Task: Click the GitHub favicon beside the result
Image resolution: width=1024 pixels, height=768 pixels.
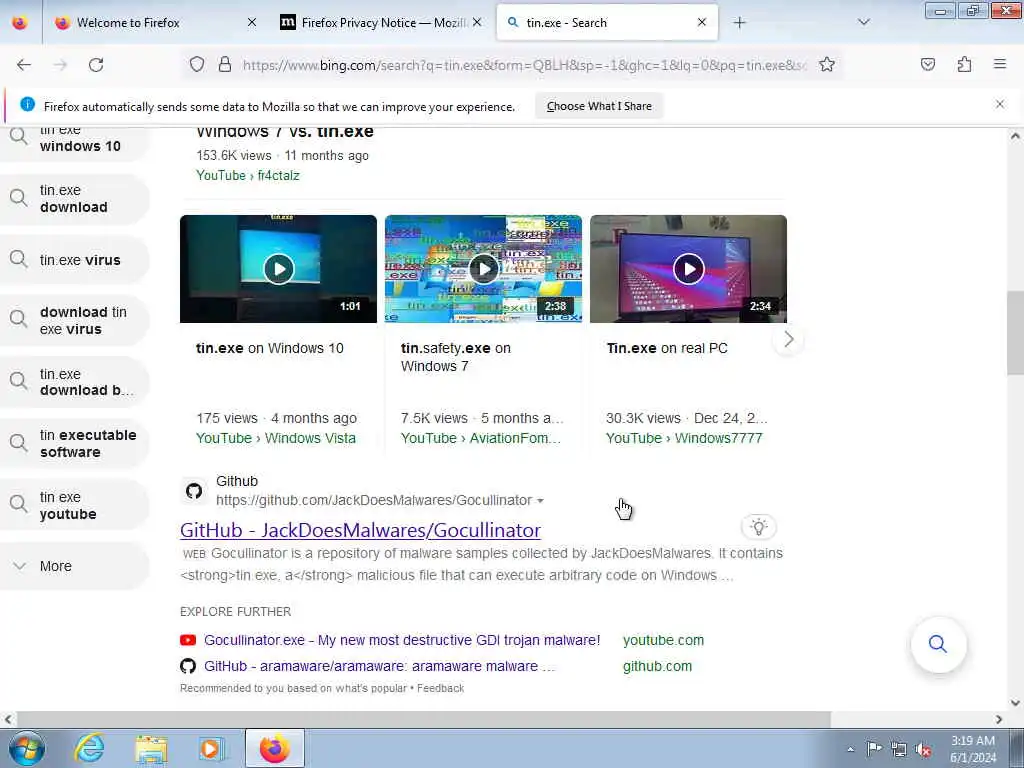Action: point(194,490)
